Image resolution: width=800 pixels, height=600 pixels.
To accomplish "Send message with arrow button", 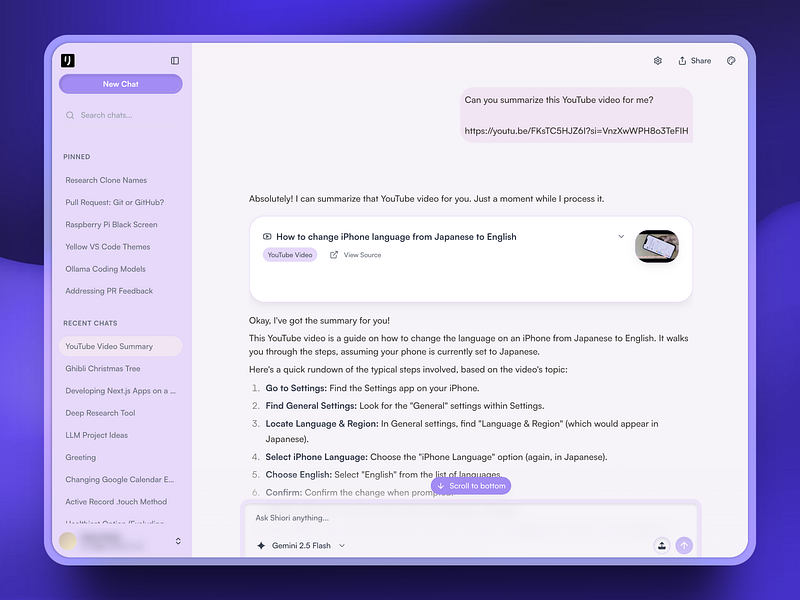I will (684, 545).
